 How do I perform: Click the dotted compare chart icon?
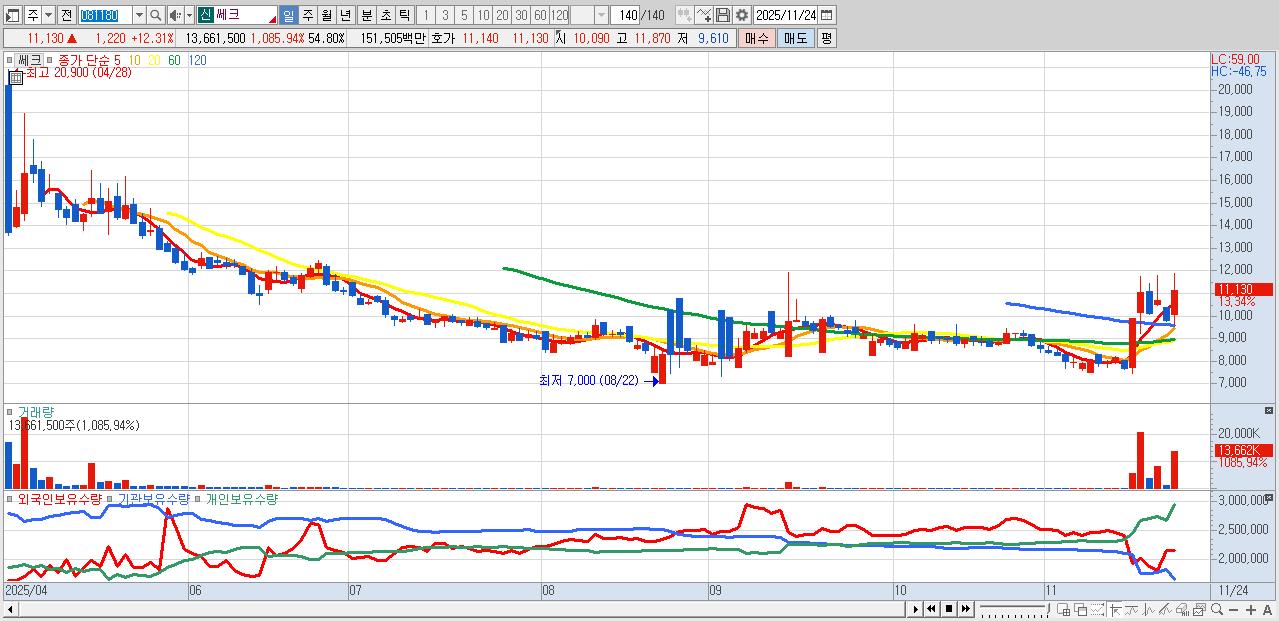click(1097, 609)
